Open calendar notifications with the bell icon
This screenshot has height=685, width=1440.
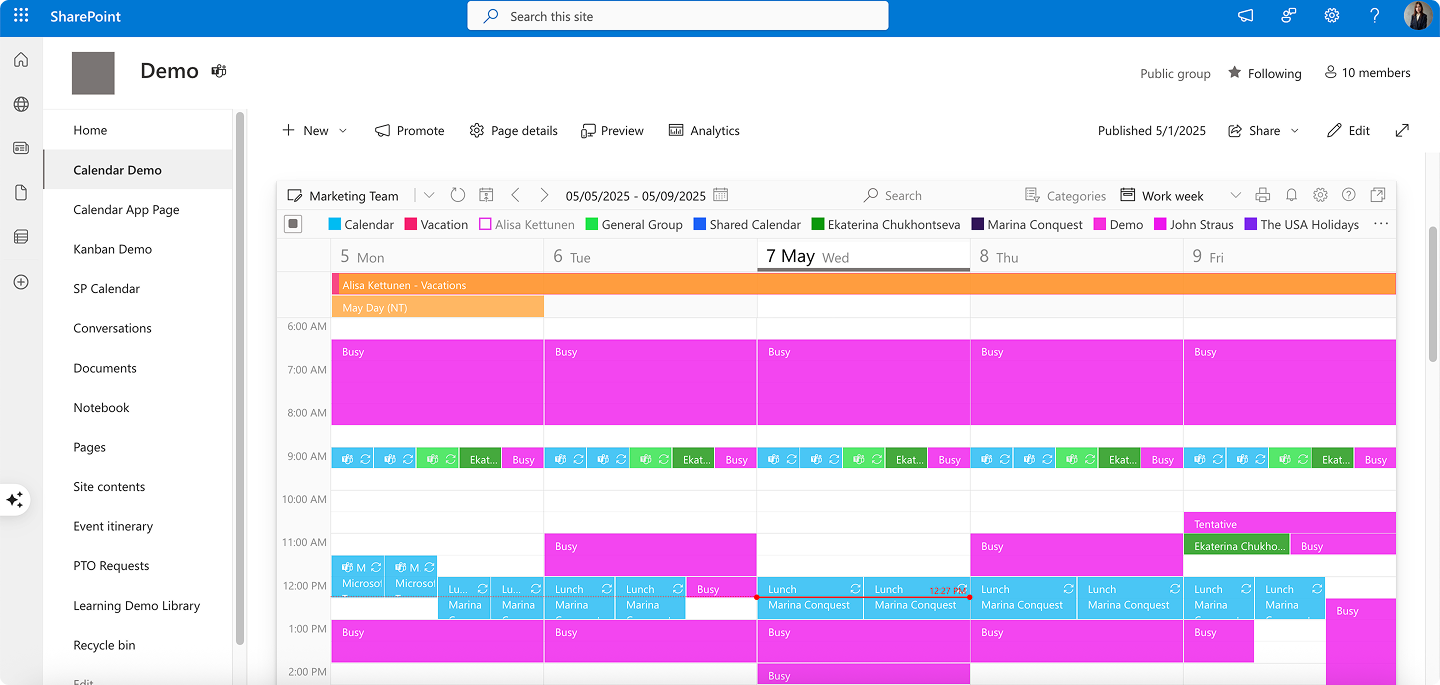[x=1291, y=195]
